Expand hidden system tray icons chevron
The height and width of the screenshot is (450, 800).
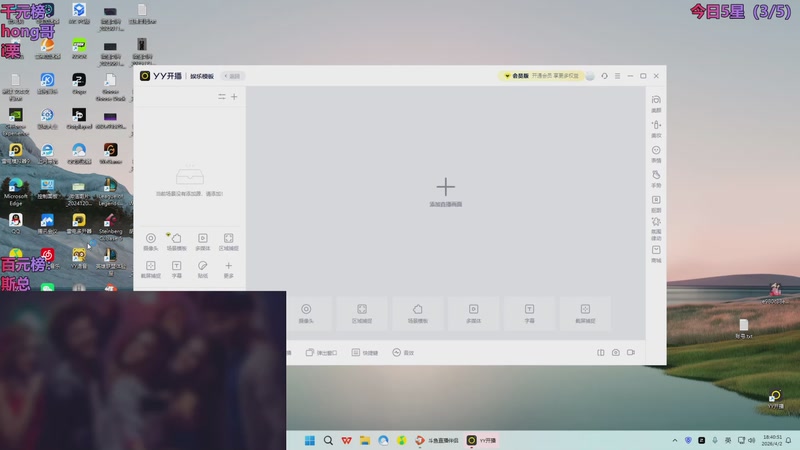point(675,440)
